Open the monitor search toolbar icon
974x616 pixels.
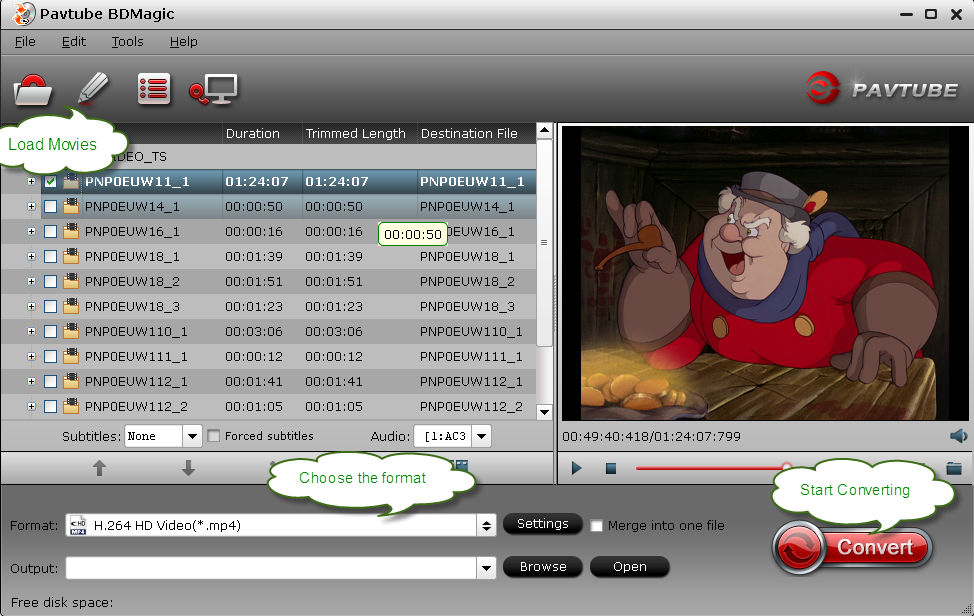pyautogui.click(x=213, y=90)
